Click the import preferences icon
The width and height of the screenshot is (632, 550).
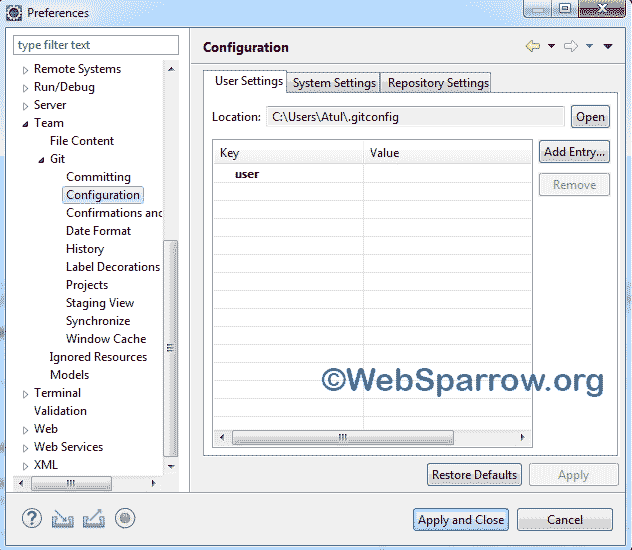[62, 519]
